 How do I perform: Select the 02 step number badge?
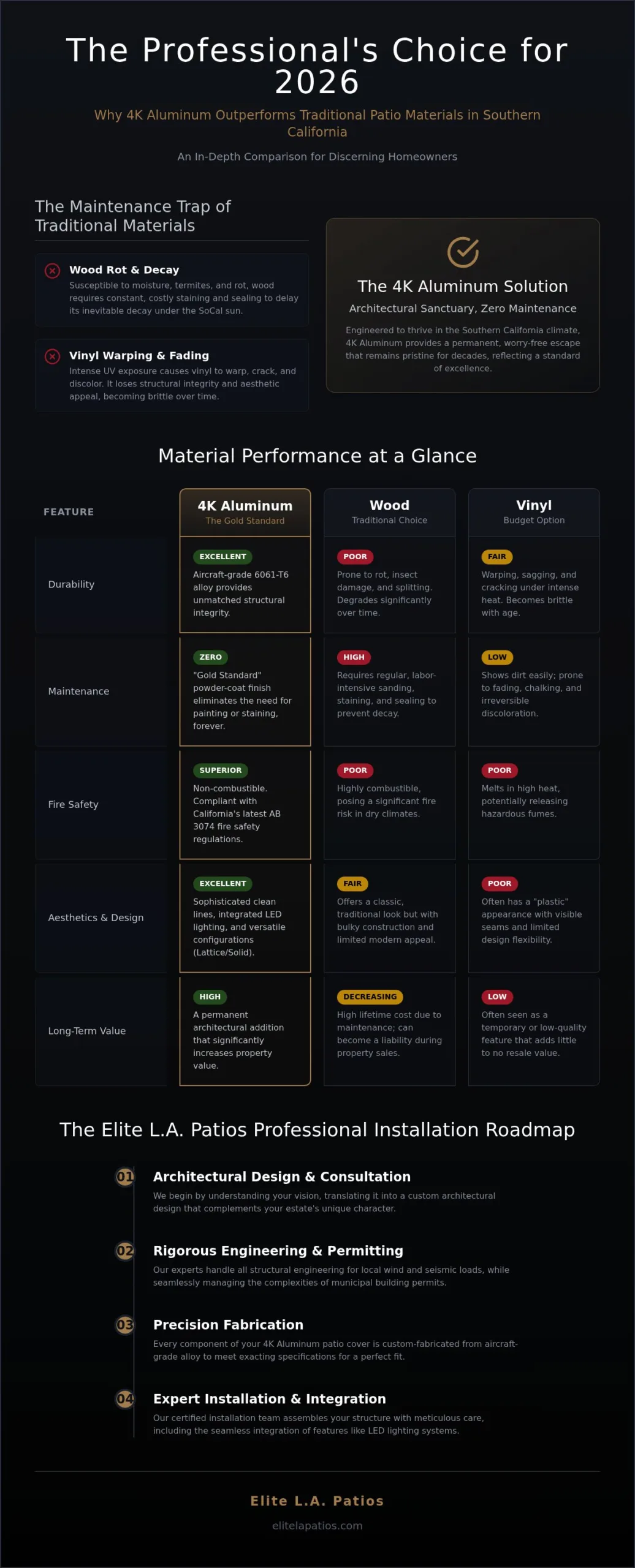click(x=125, y=1251)
